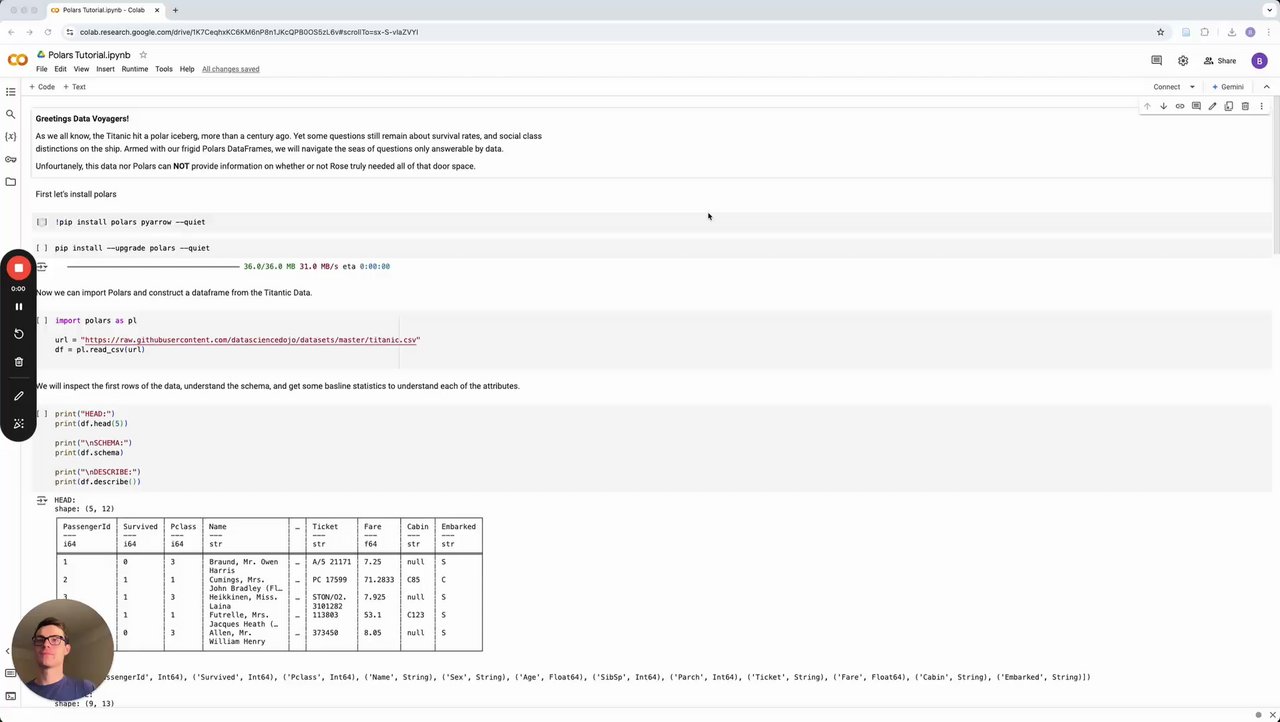This screenshot has width=1280, height=722.
Task: Open the purple B account avatar in Colab
Action: tap(1259, 60)
